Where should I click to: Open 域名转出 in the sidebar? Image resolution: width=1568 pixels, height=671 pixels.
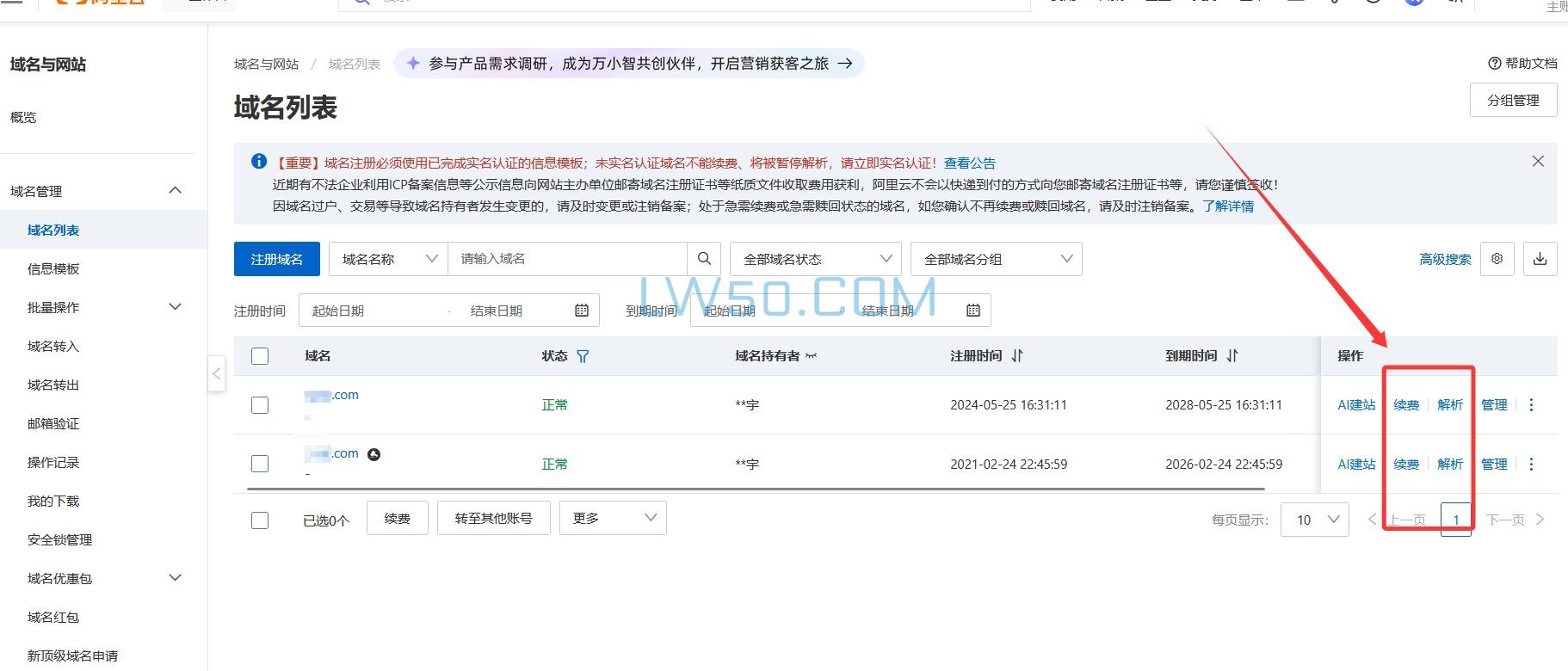(x=53, y=385)
